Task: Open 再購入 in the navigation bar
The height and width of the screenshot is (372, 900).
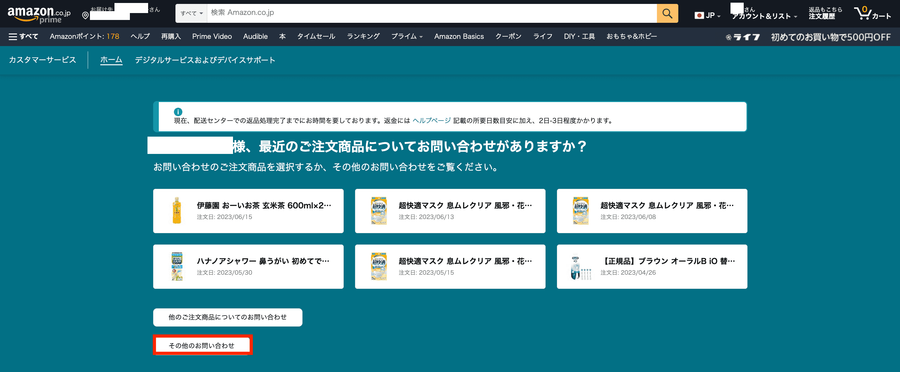Action: (x=171, y=36)
